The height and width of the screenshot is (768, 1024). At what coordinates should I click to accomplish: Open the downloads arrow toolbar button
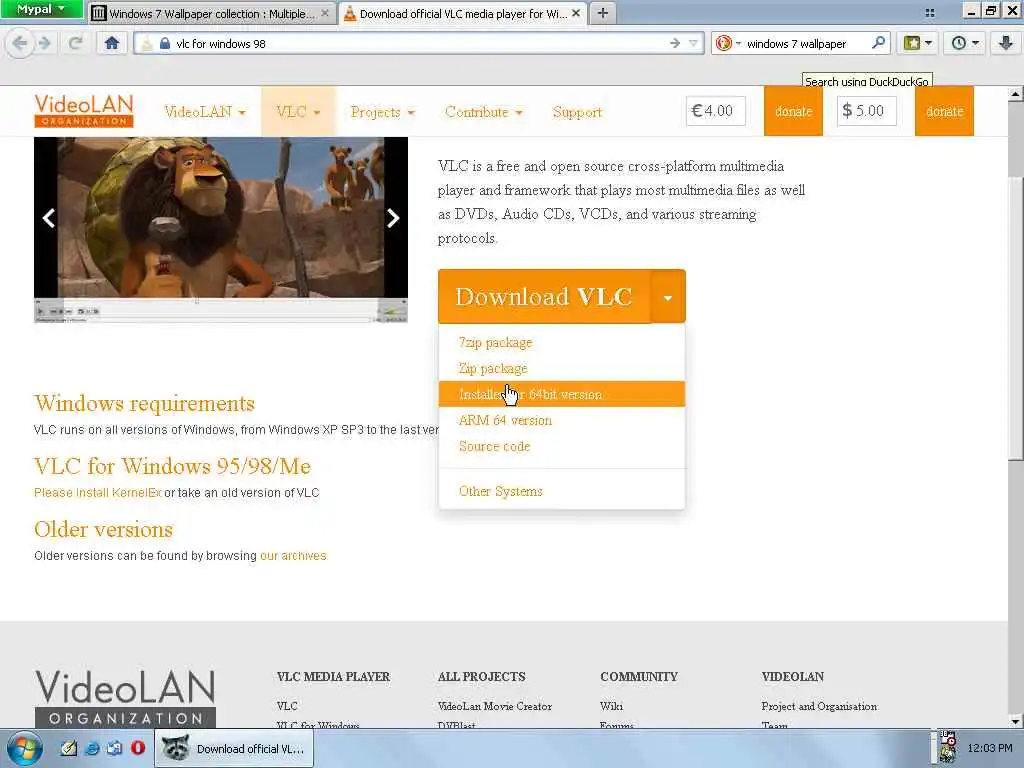tap(1005, 44)
